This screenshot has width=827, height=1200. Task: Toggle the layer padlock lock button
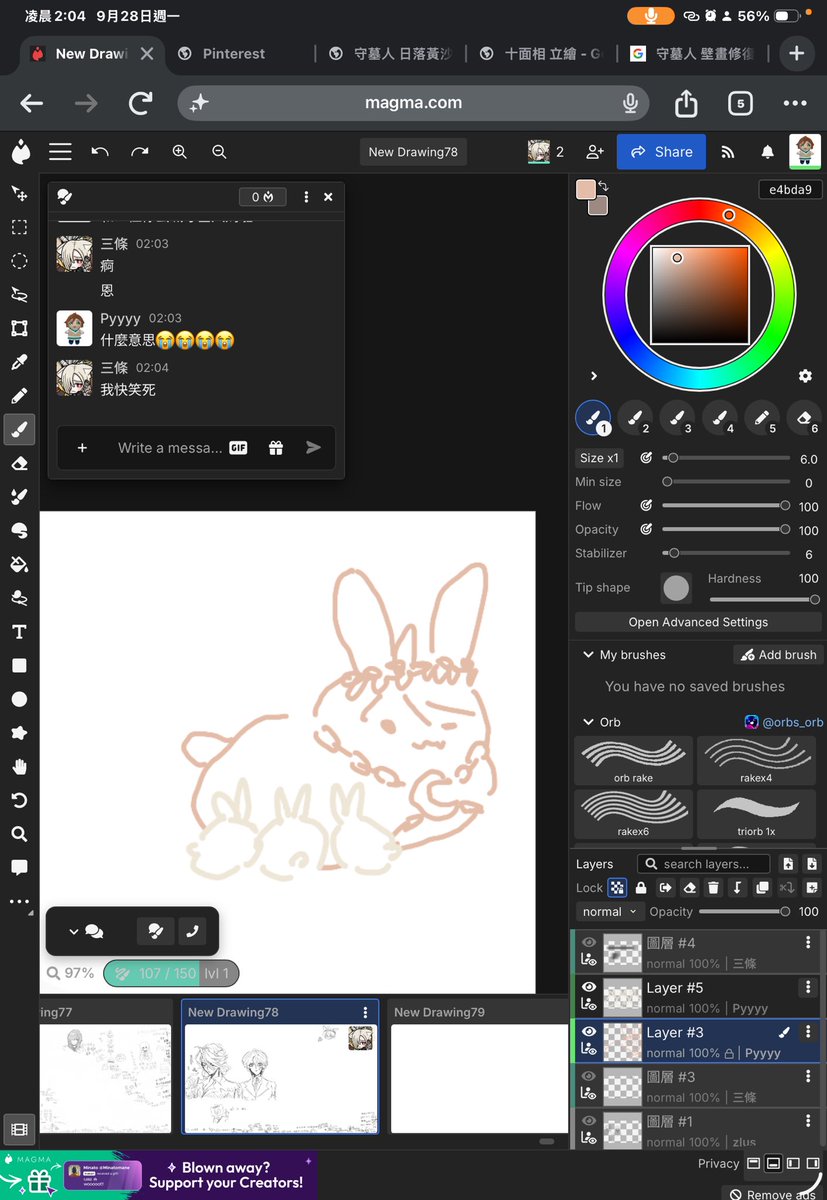[641, 888]
